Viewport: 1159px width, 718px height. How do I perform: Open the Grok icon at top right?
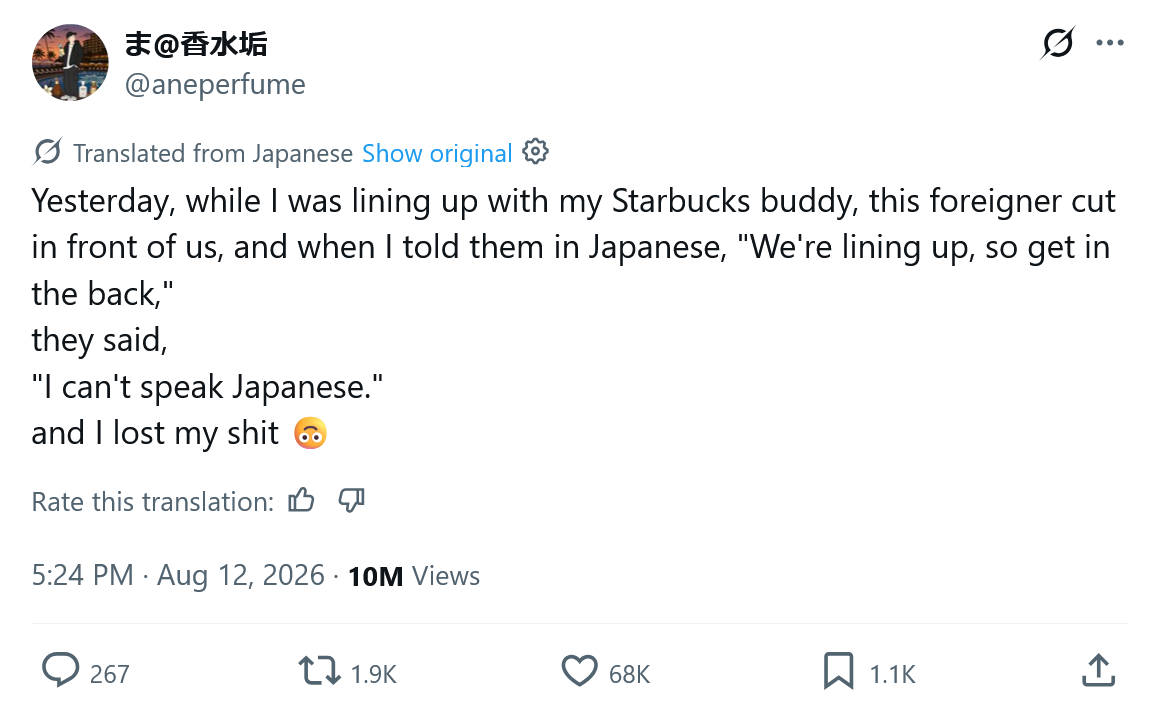coord(1058,43)
